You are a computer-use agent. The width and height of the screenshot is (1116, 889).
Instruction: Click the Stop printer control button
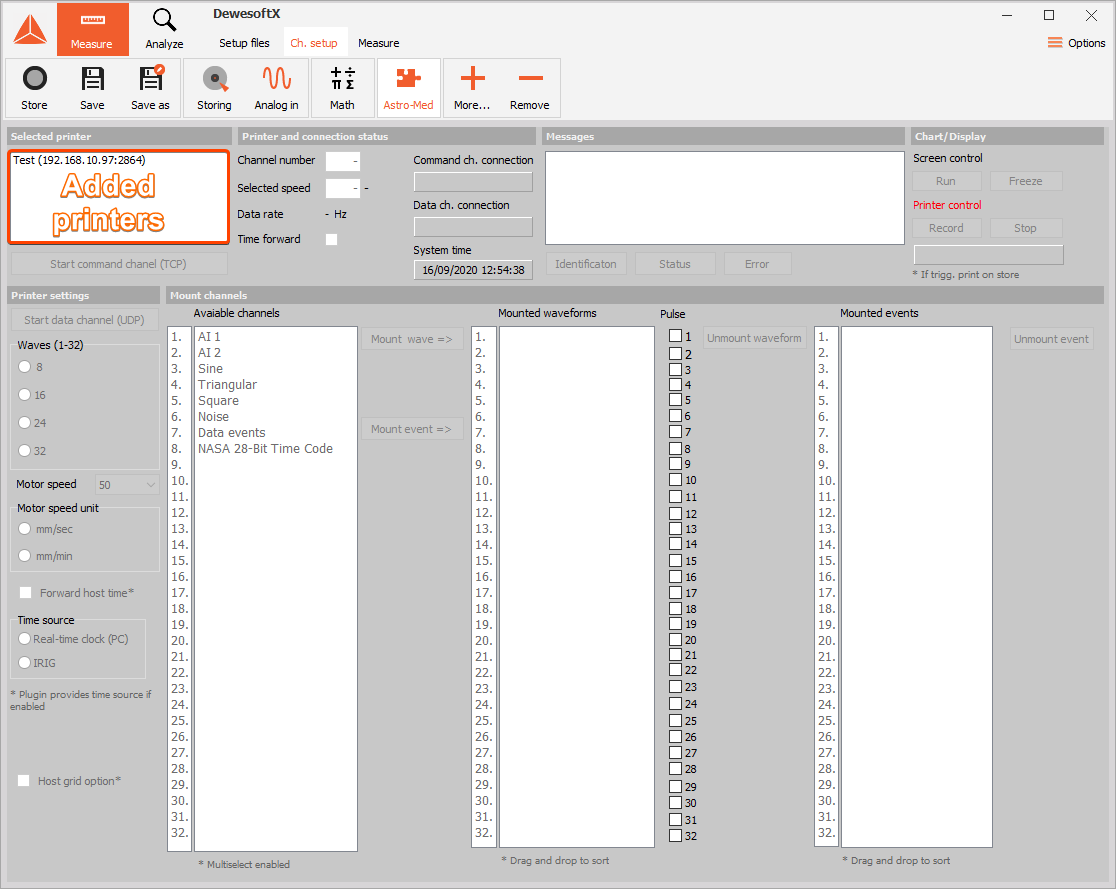pyautogui.click(x=1026, y=228)
